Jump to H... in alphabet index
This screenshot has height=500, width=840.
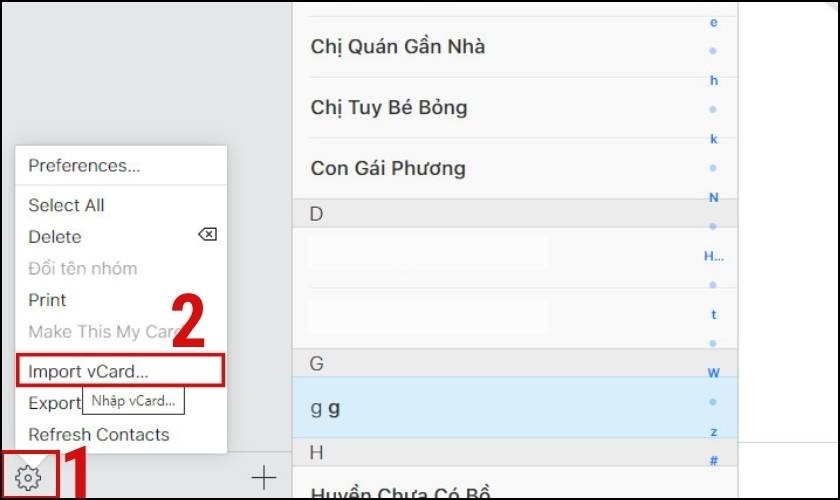(x=714, y=256)
